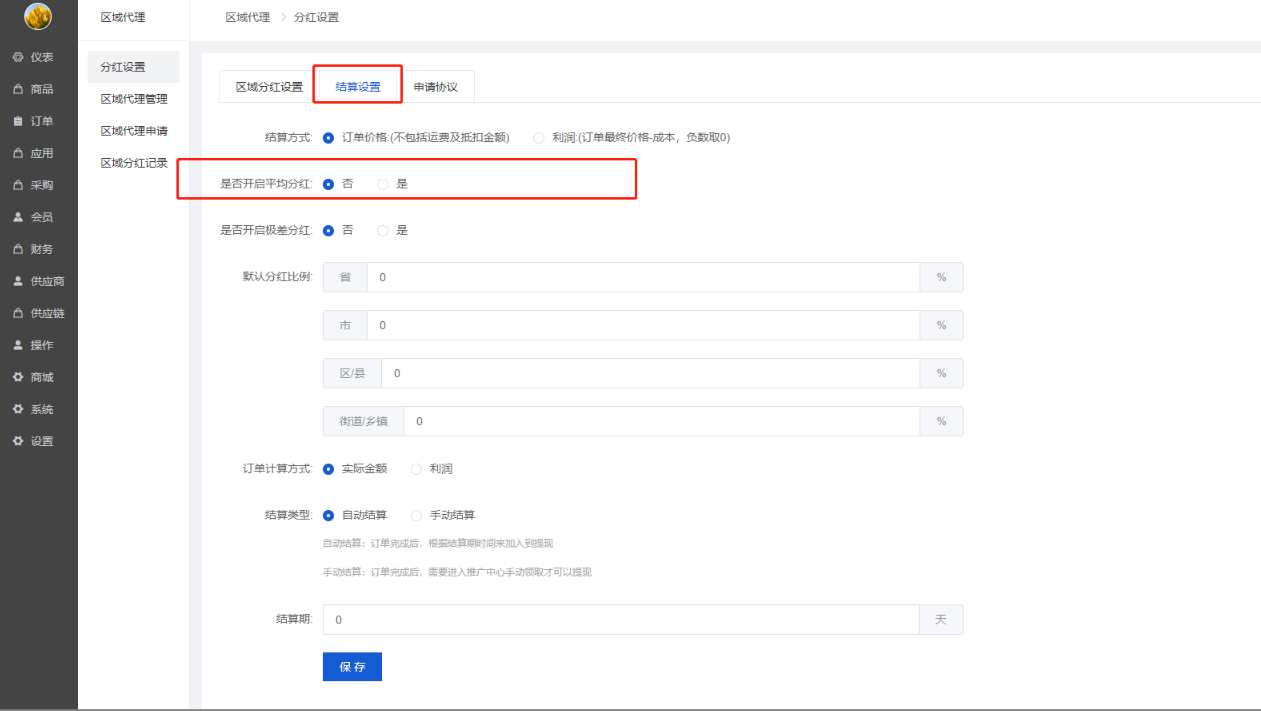Choose 利润 as the 结算方式
The height and width of the screenshot is (711, 1261).
click(539, 138)
